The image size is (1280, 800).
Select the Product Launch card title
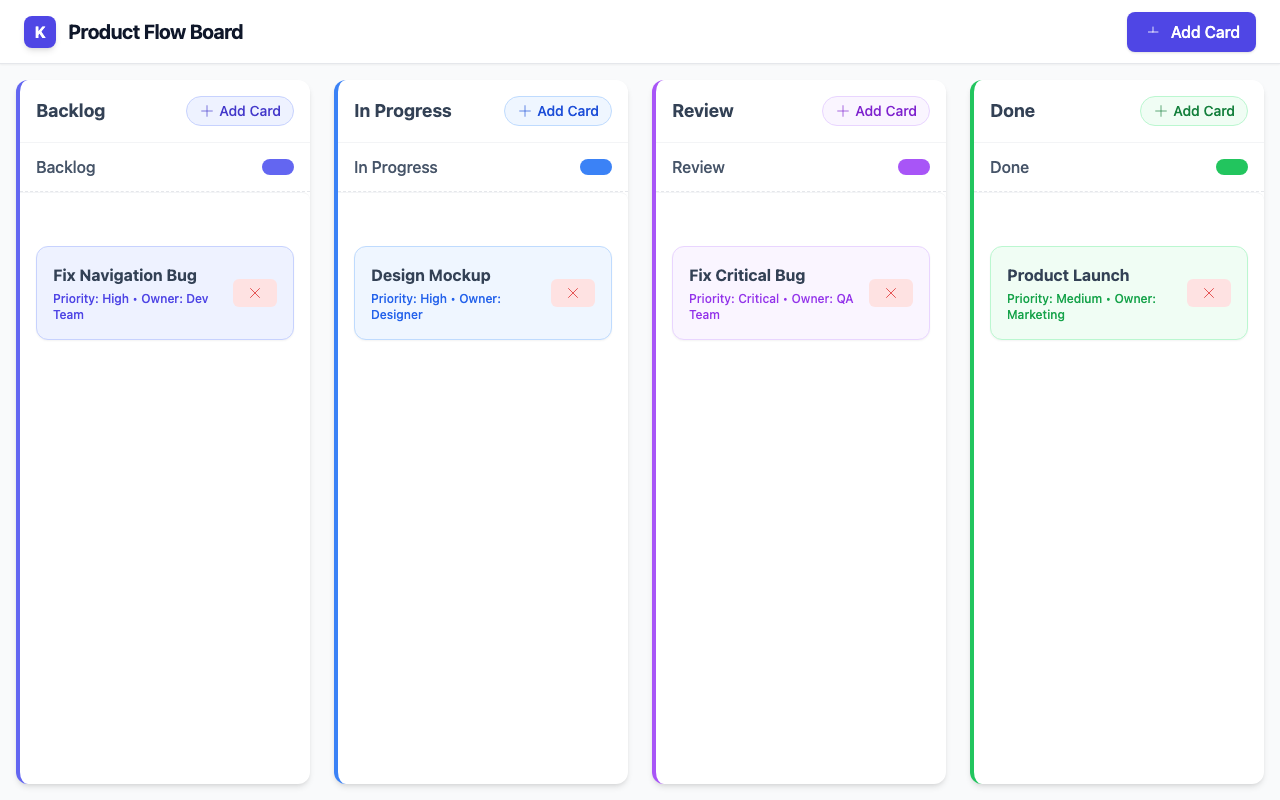1068,276
